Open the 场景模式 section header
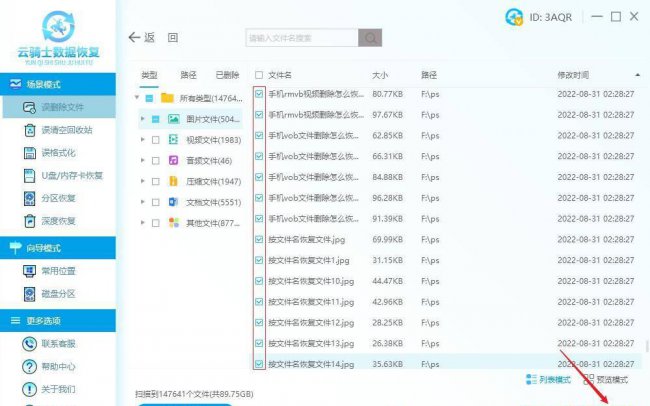Viewport: 650px width, 406px height. (58, 84)
